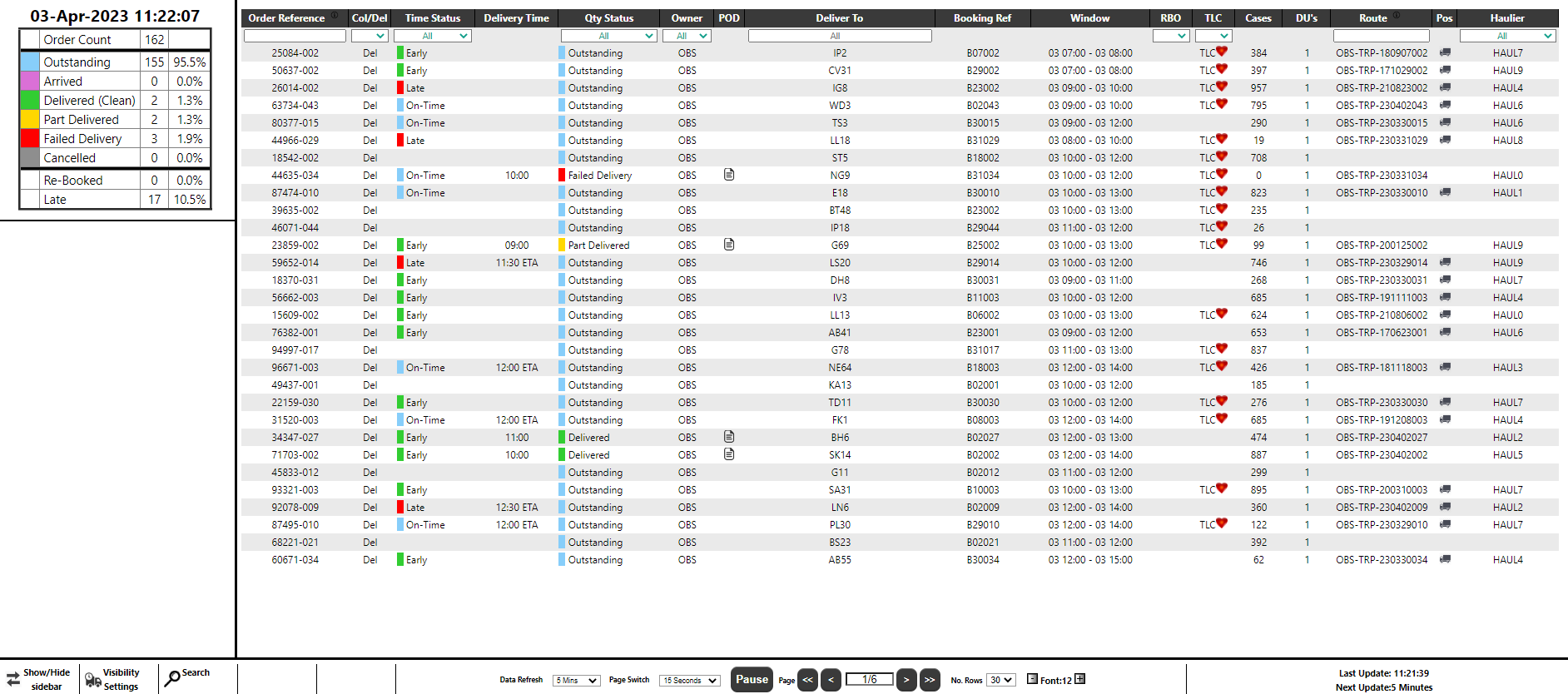Viewport: 1568px width, 694px height.
Task: Select route OBS-TRP-230402027 cell
Action: click(x=1382, y=437)
